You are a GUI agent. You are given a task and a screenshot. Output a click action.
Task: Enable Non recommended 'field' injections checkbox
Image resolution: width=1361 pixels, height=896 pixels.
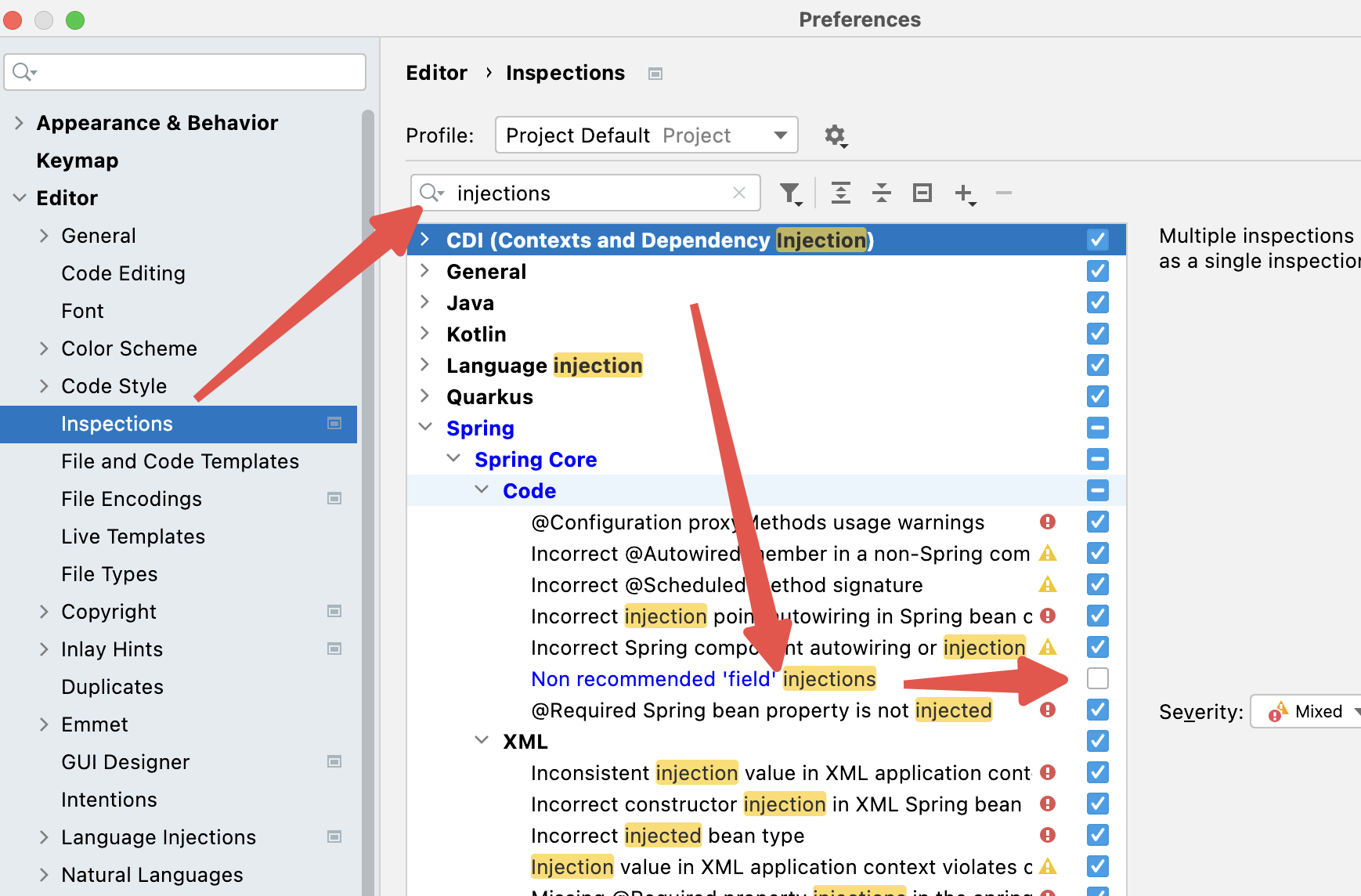coord(1098,678)
